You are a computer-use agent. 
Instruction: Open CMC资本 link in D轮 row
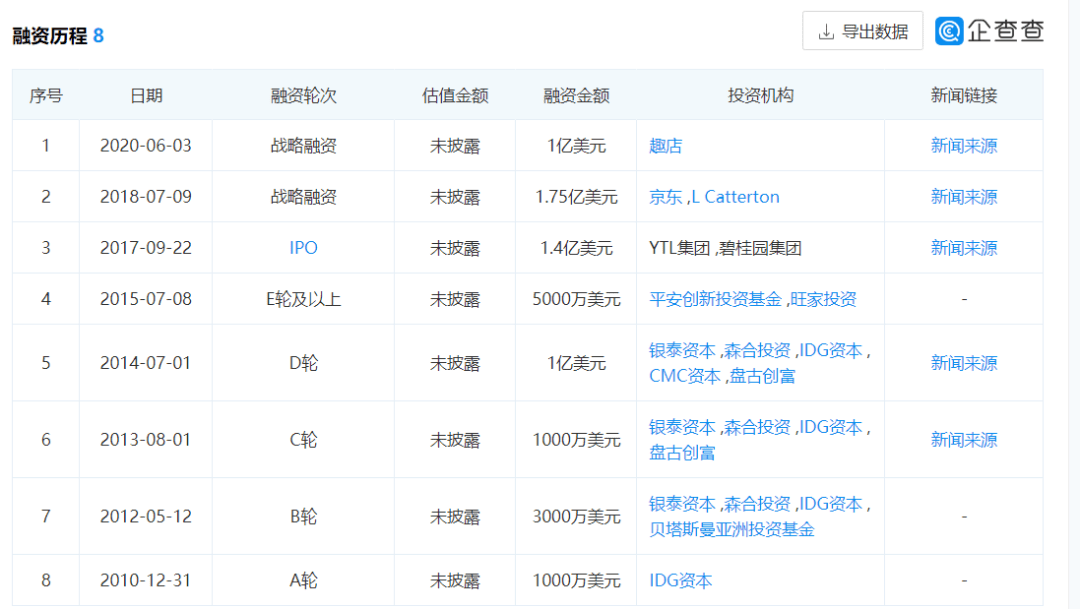coord(685,376)
